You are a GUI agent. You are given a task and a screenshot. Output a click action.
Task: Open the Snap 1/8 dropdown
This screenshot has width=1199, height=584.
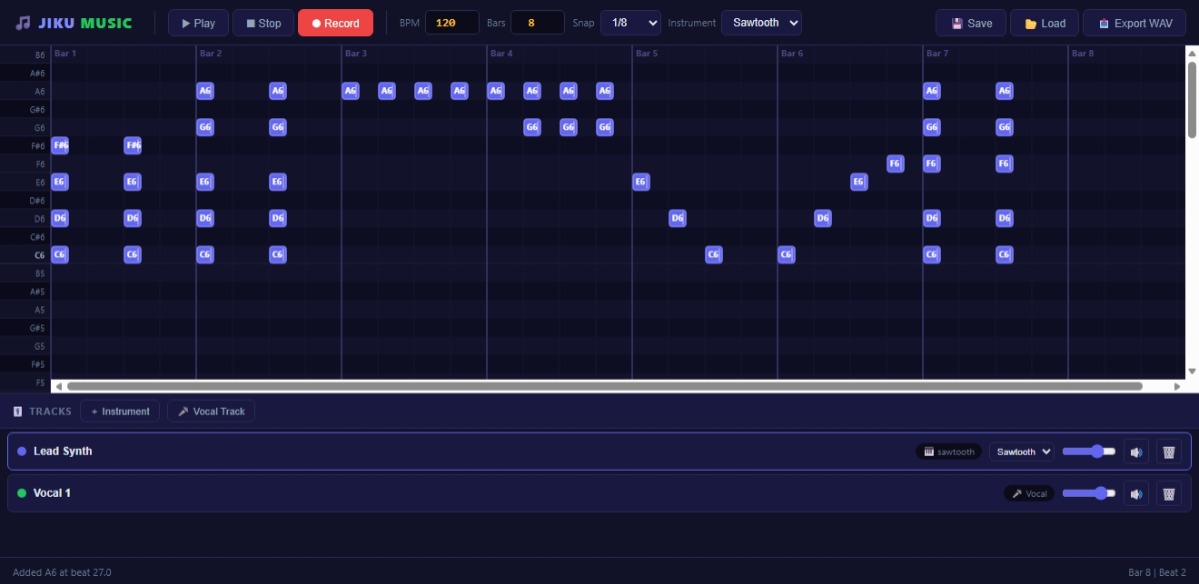coord(630,23)
